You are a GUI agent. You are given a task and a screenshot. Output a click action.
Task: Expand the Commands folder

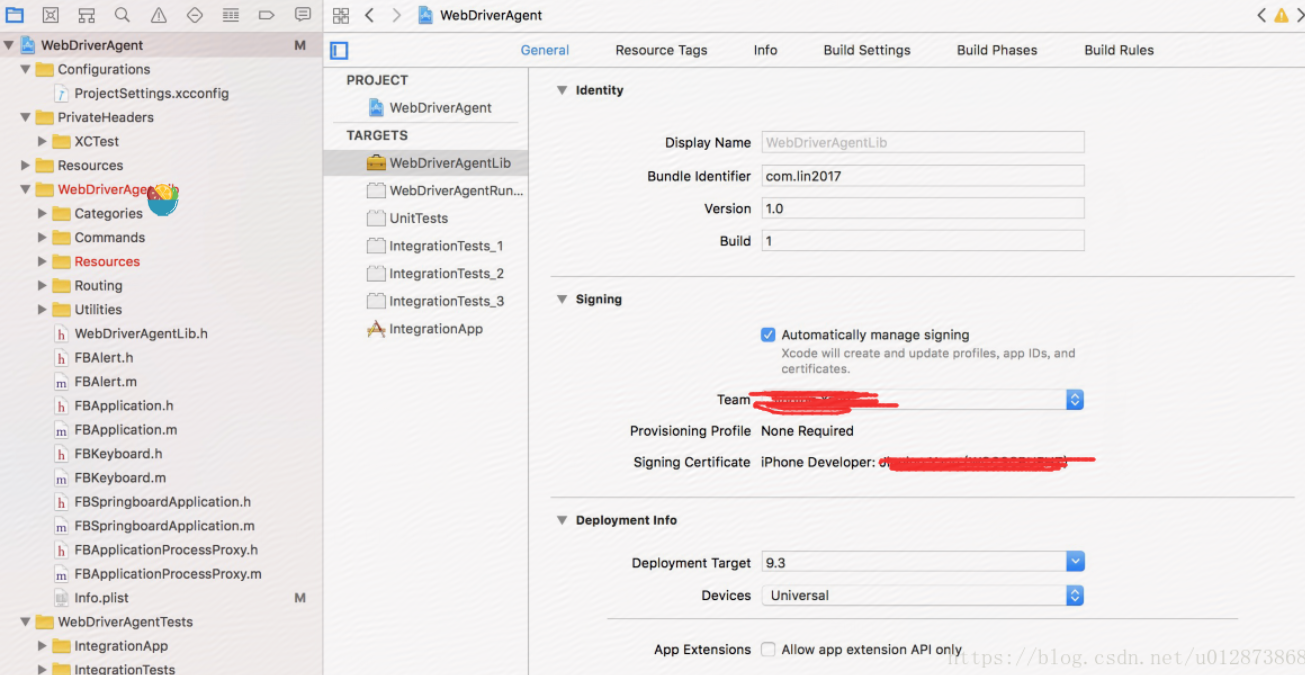[x=42, y=237]
